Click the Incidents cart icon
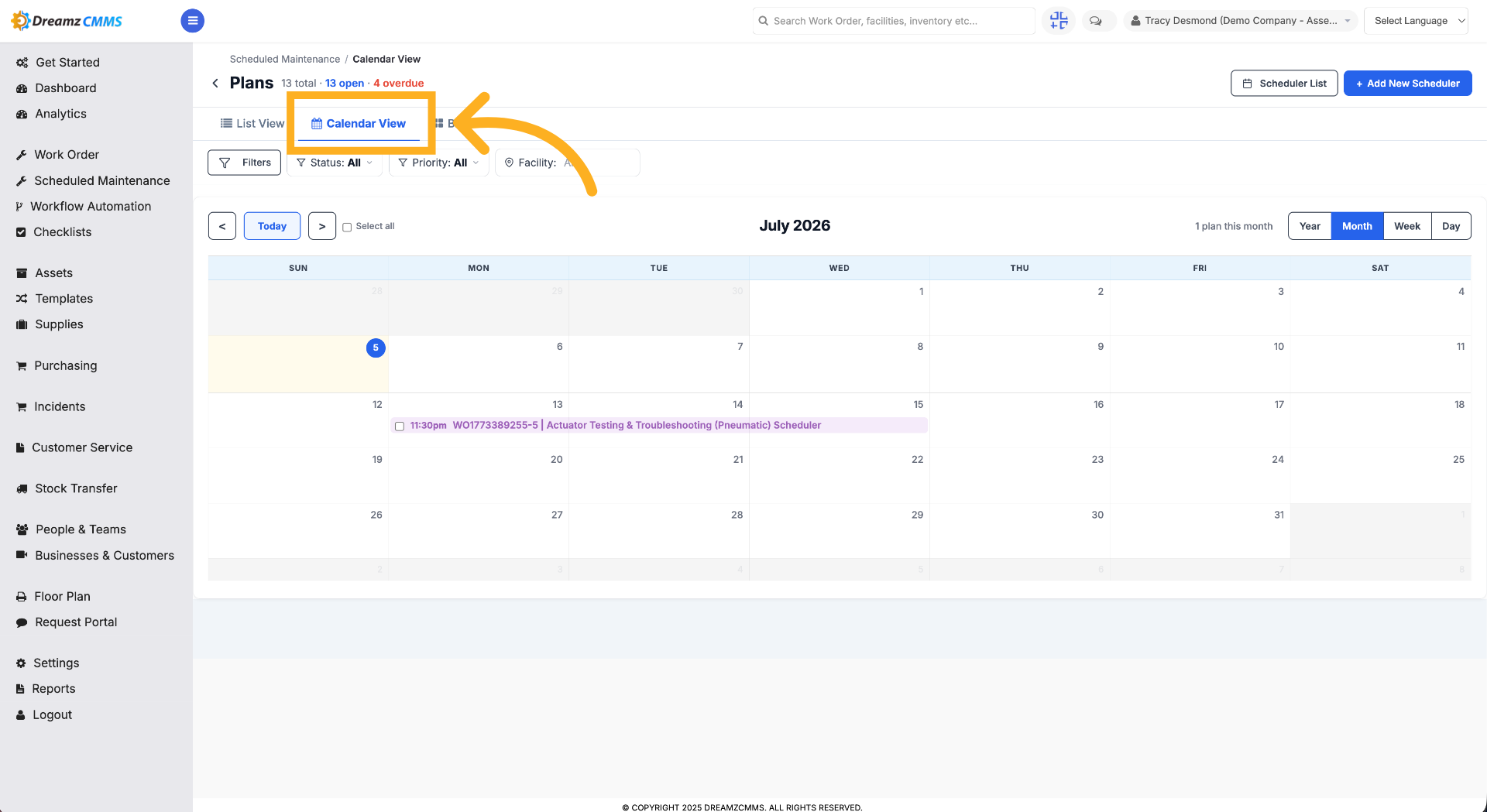Viewport: 1487px width, 812px height. tap(22, 407)
